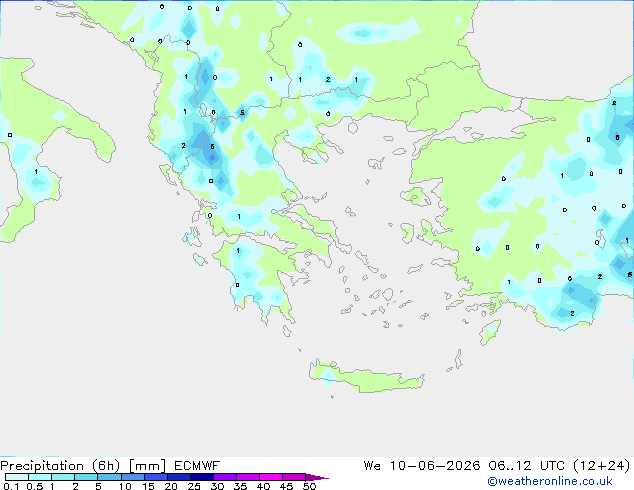
Task: Pick the 1–2 mm legend swatch
Action: tap(63, 477)
